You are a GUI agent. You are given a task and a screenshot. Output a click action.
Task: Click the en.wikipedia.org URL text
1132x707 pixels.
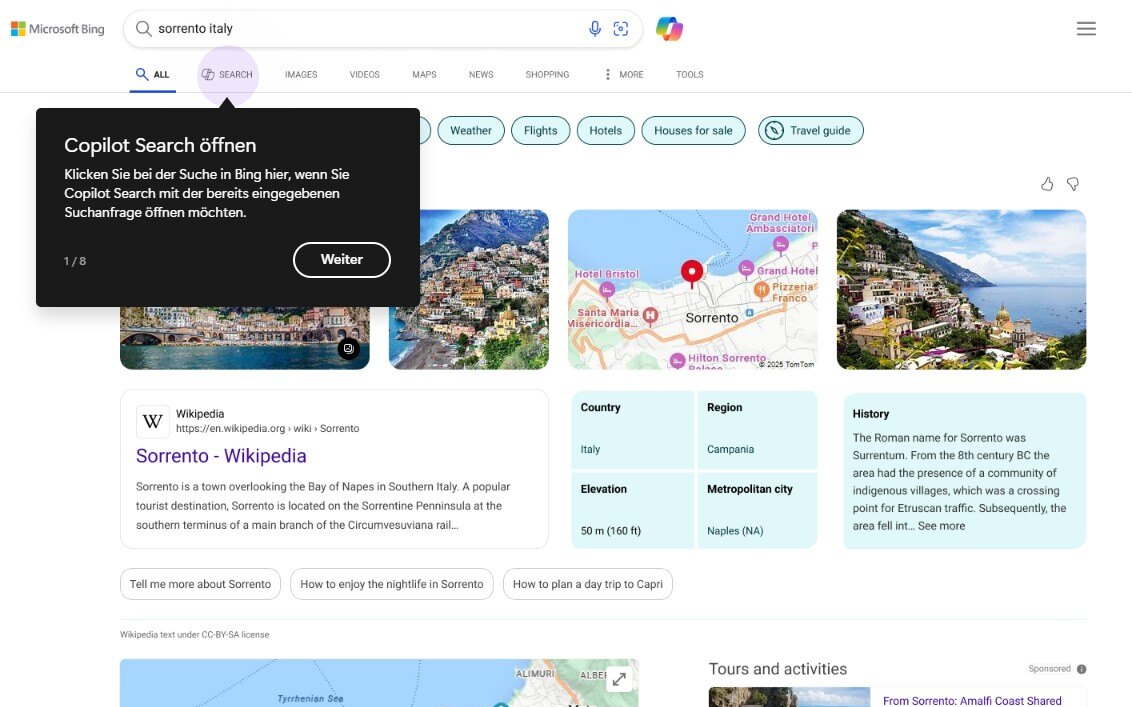click(x=267, y=428)
